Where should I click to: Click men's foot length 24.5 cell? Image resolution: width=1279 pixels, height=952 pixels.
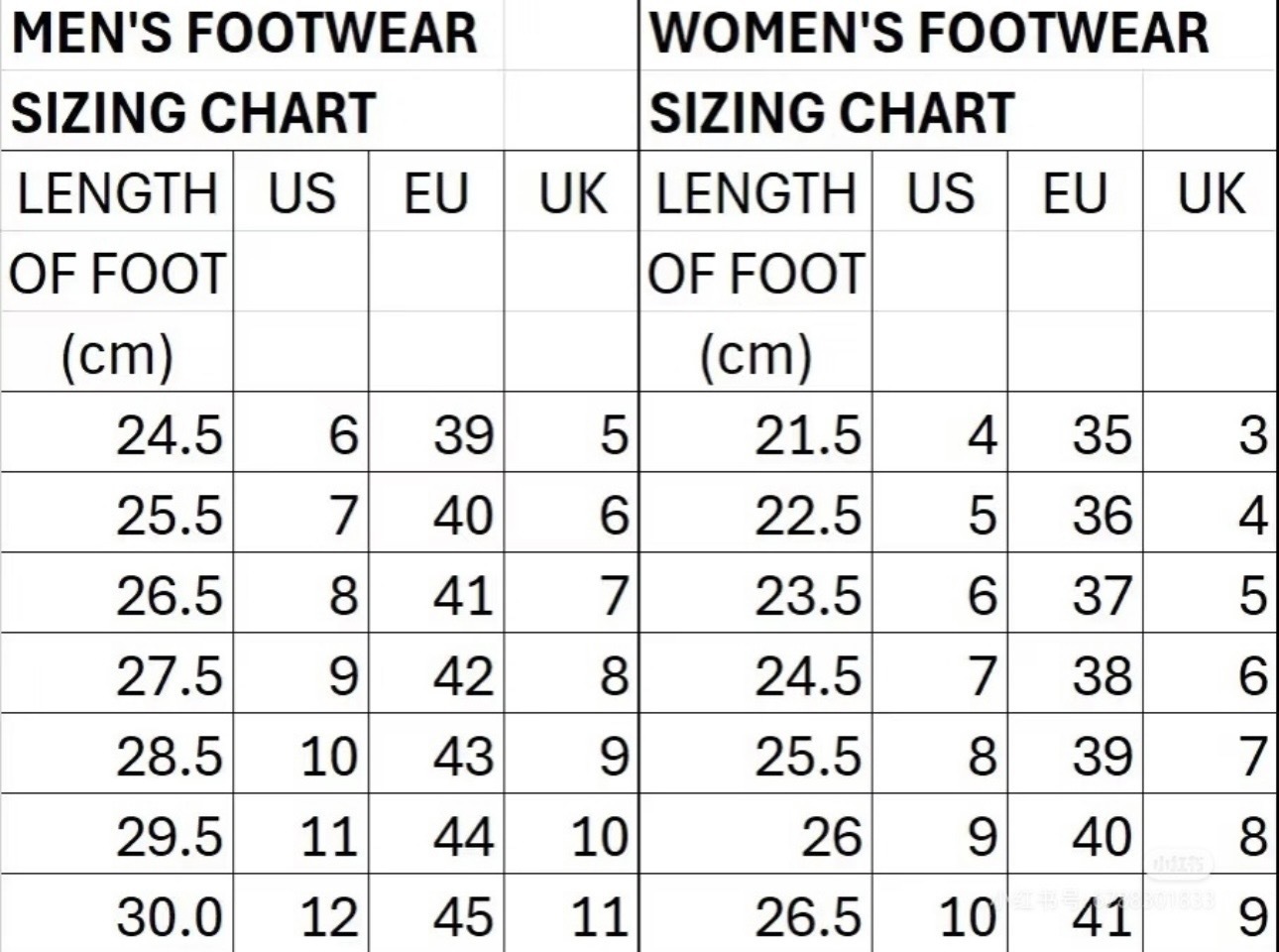(x=169, y=434)
